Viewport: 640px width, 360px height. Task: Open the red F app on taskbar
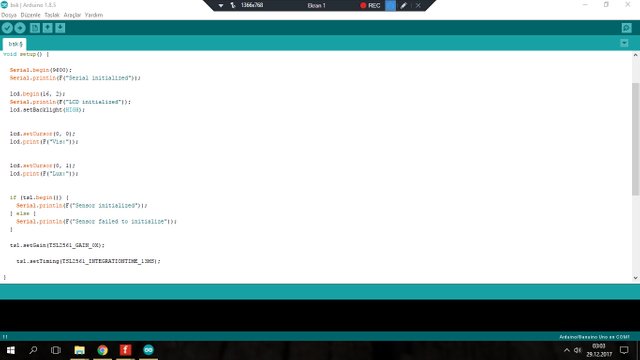(x=125, y=350)
